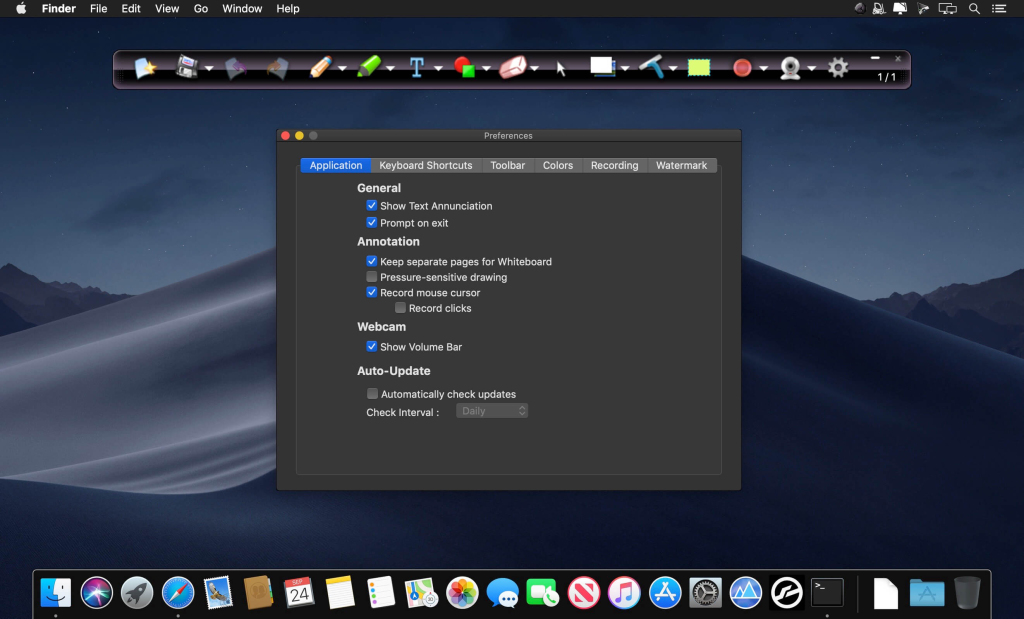Select the shapes tool
Image resolution: width=1024 pixels, height=619 pixels.
pos(464,68)
